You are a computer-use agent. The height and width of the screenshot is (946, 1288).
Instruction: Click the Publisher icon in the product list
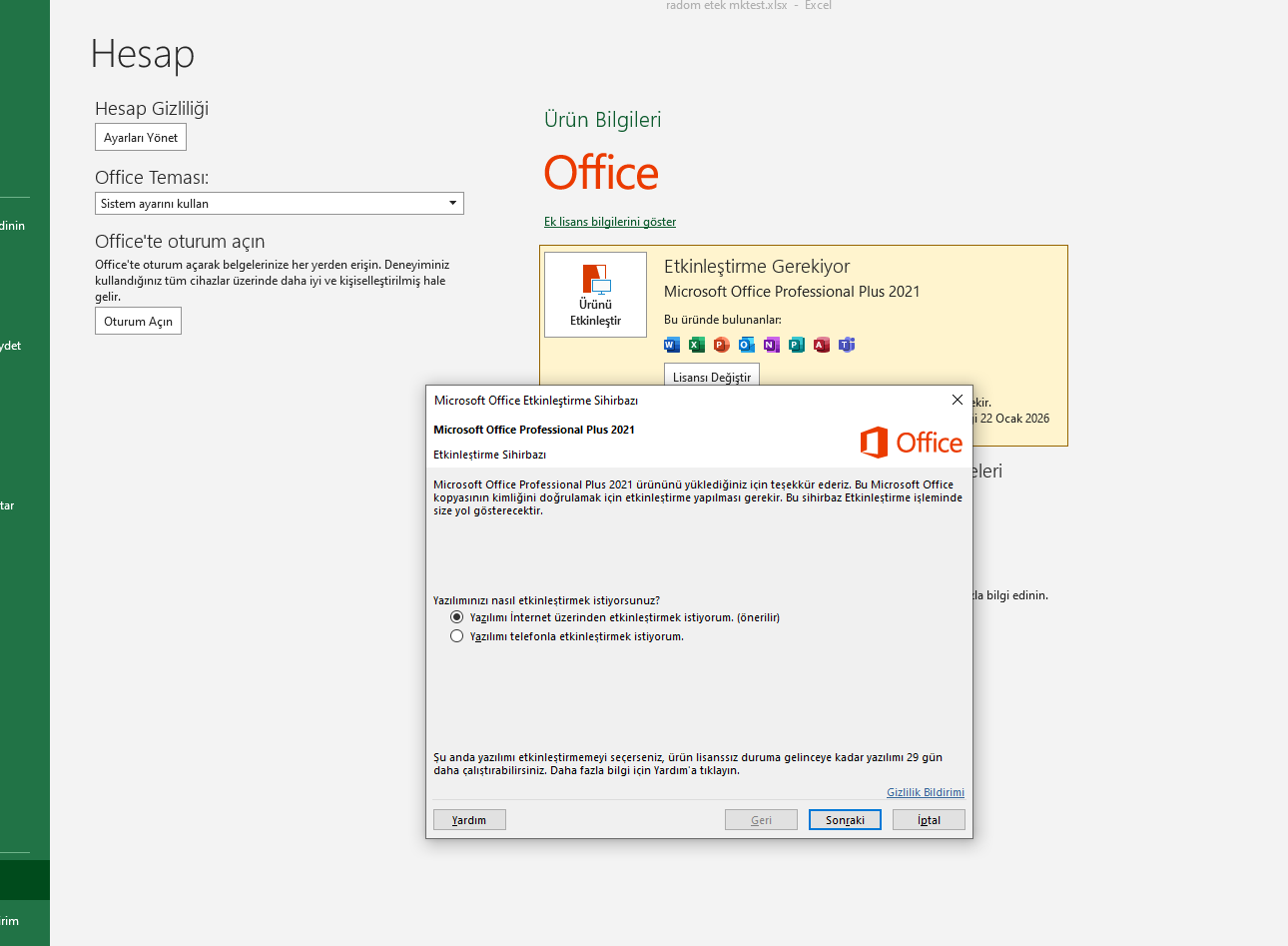click(x=797, y=345)
